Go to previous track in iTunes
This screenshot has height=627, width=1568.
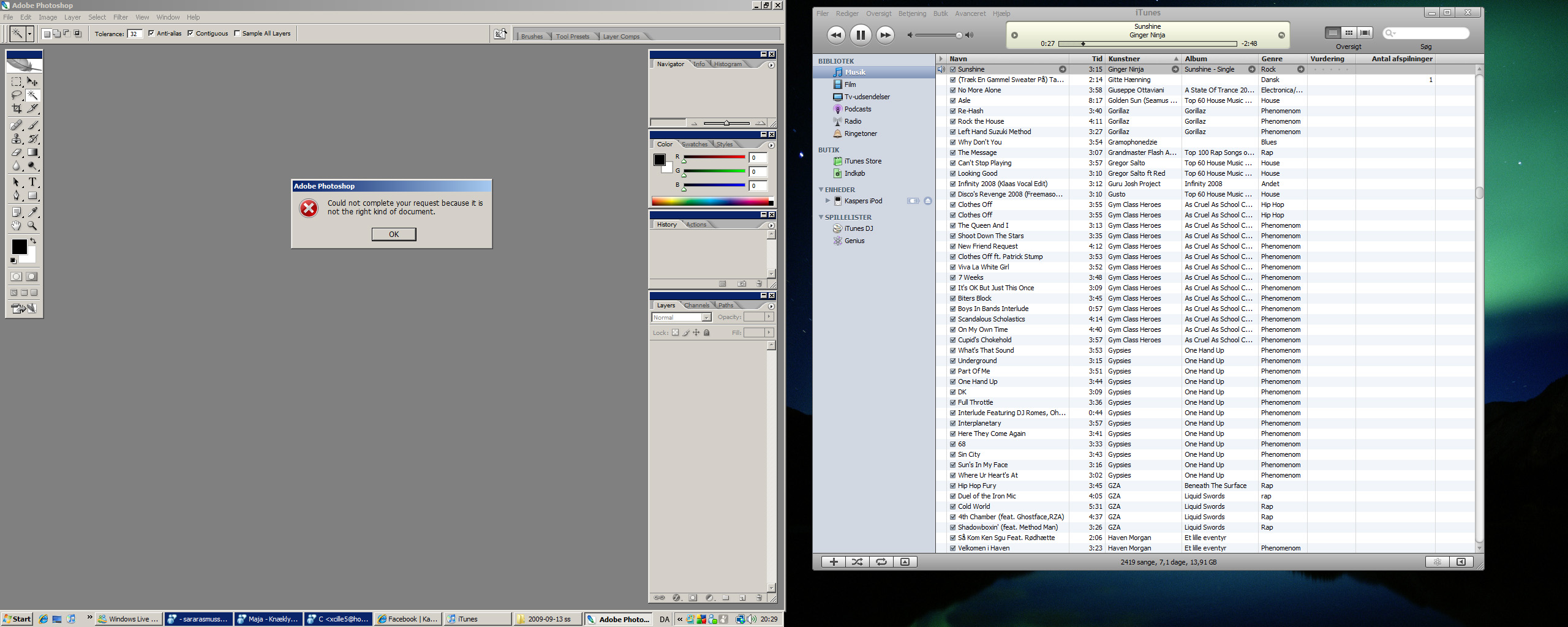click(x=836, y=36)
